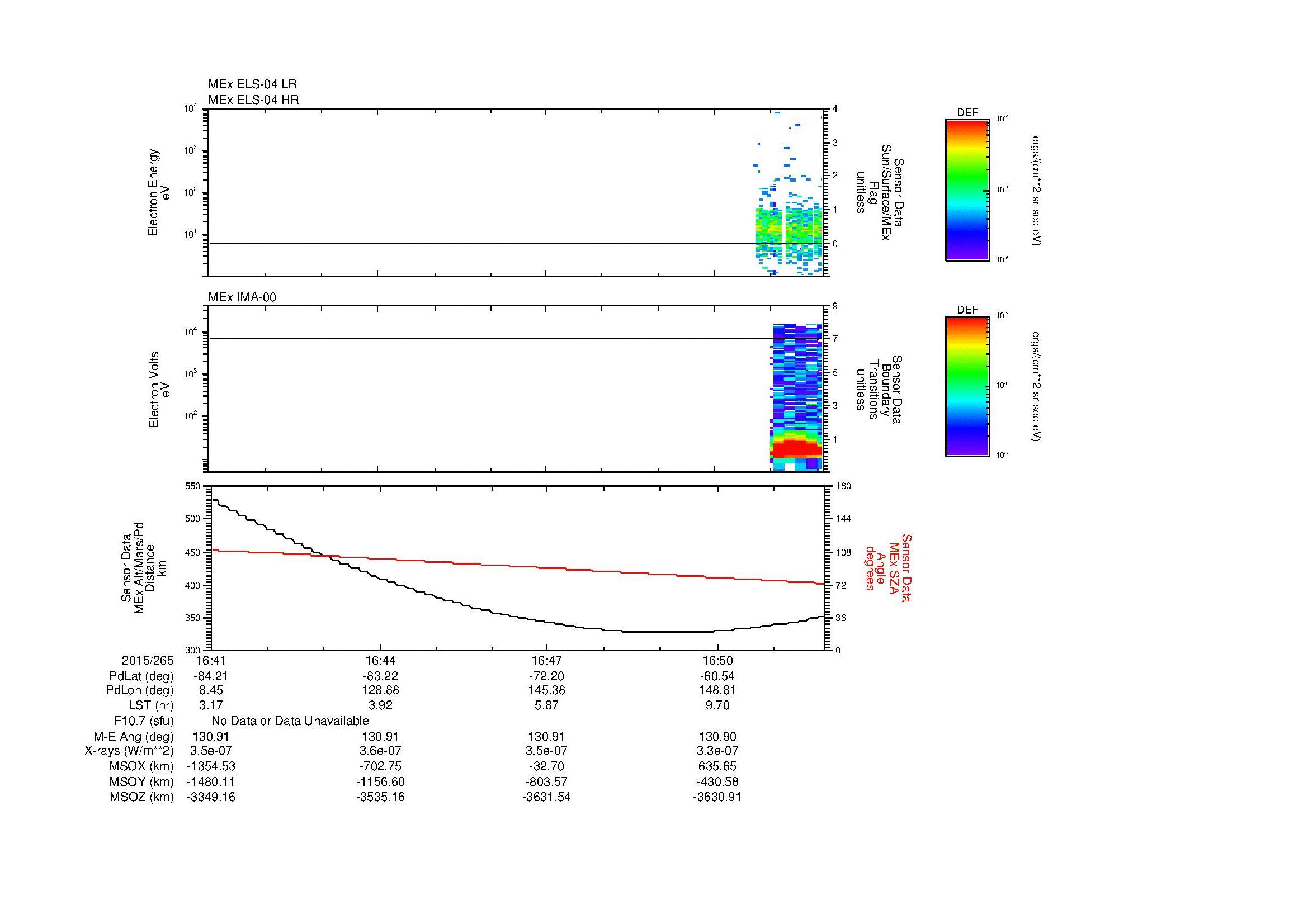Image resolution: width=1308 pixels, height=924 pixels.
Task: Click the altitude axis tick '550'
Action: pos(193,486)
